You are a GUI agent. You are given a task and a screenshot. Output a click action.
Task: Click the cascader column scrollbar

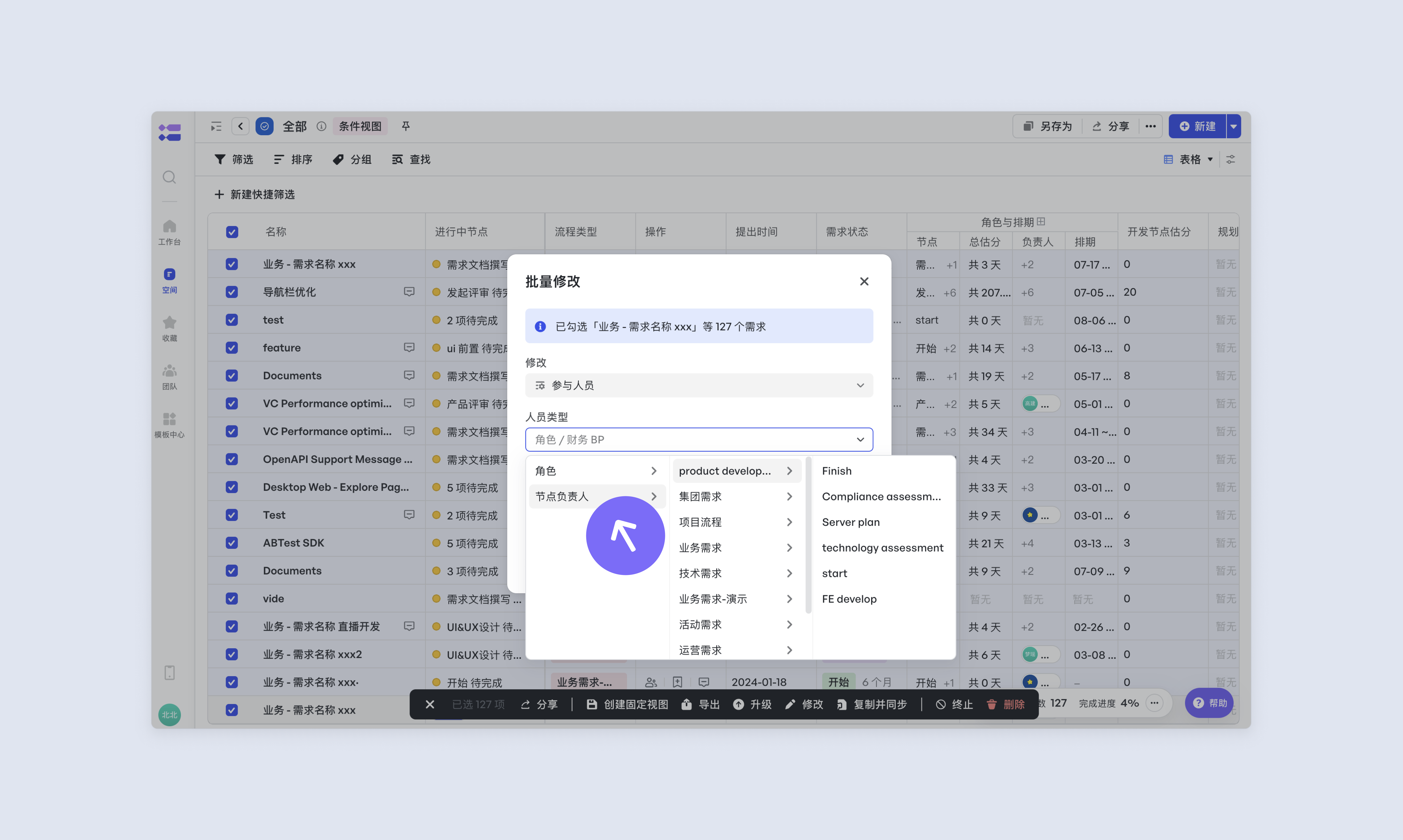coord(809,535)
